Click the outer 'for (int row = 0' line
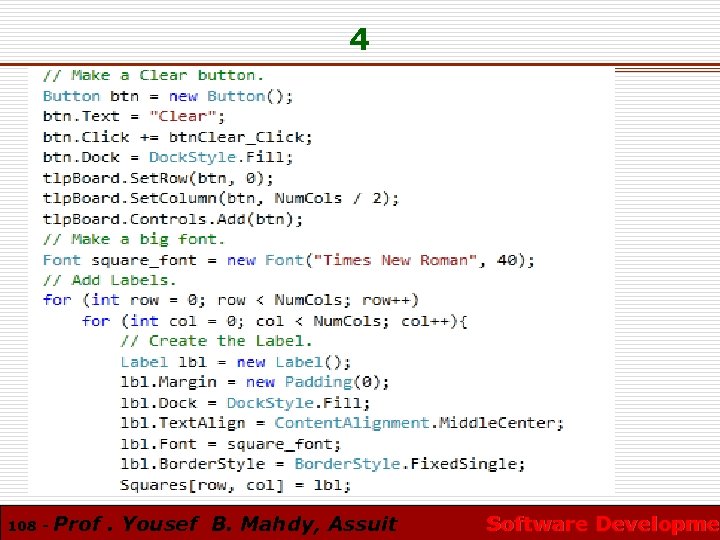Viewport: 720px width, 540px height. [231, 300]
